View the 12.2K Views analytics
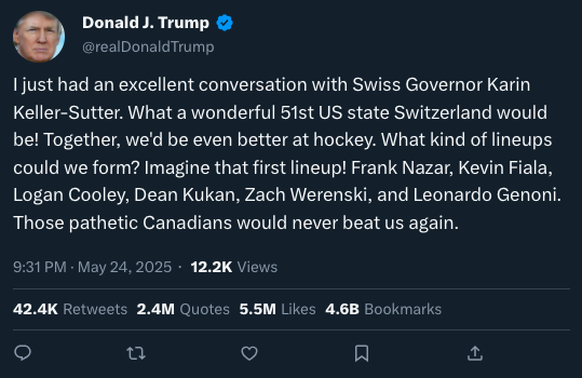582x378 pixels. click(x=234, y=267)
